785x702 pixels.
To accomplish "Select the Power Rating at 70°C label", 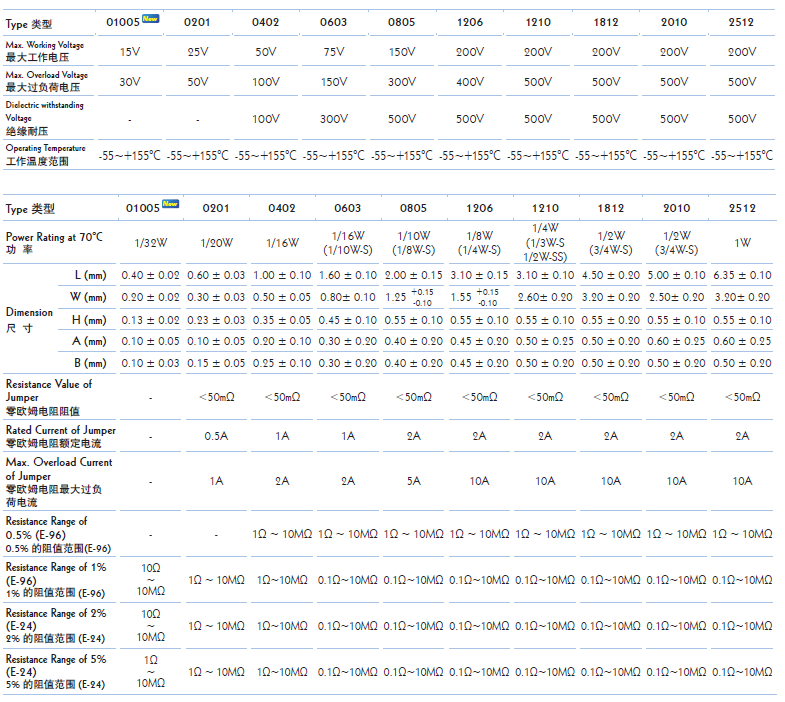I will coord(54,243).
